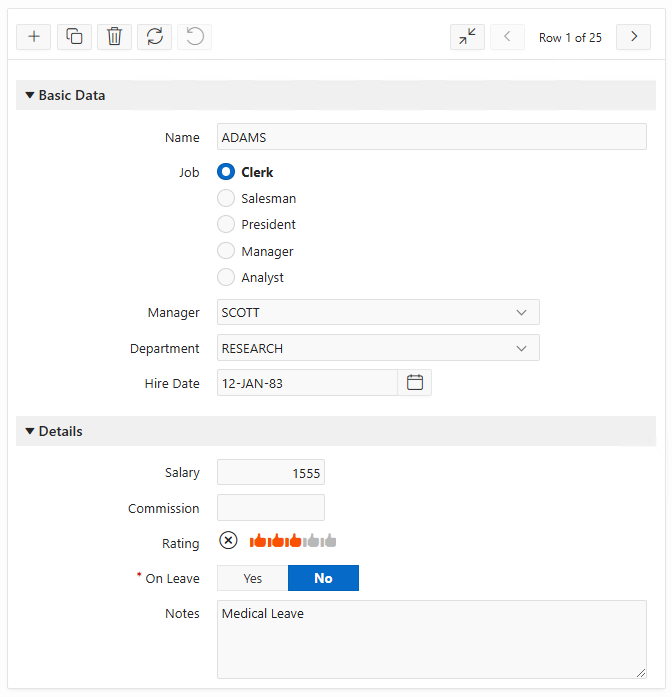The height and width of the screenshot is (697, 672).
Task: Click the Salary field 1555
Action: point(271,473)
